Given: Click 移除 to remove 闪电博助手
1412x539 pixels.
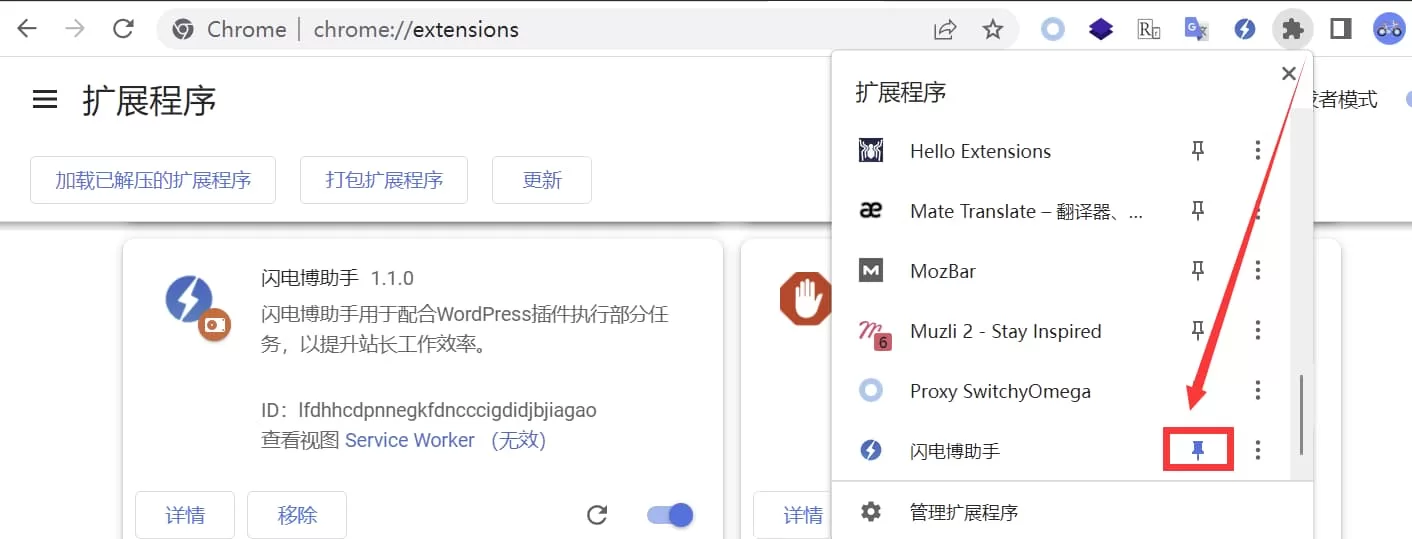Looking at the screenshot, I should pyautogui.click(x=297, y=515).
